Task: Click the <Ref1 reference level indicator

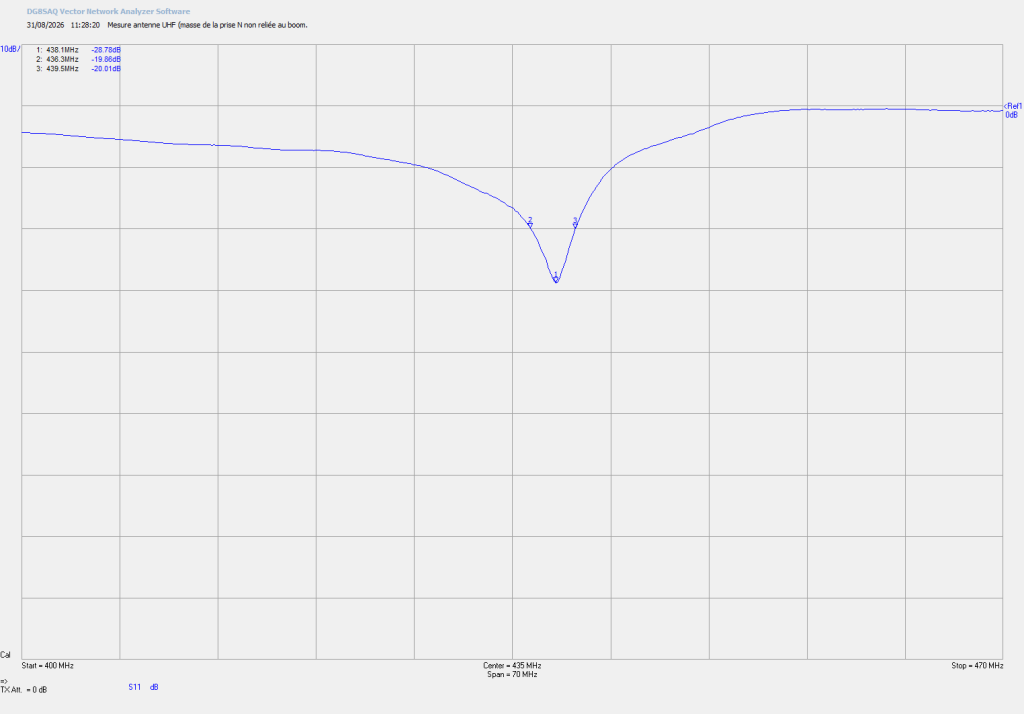Action: tap(1013, 106)
